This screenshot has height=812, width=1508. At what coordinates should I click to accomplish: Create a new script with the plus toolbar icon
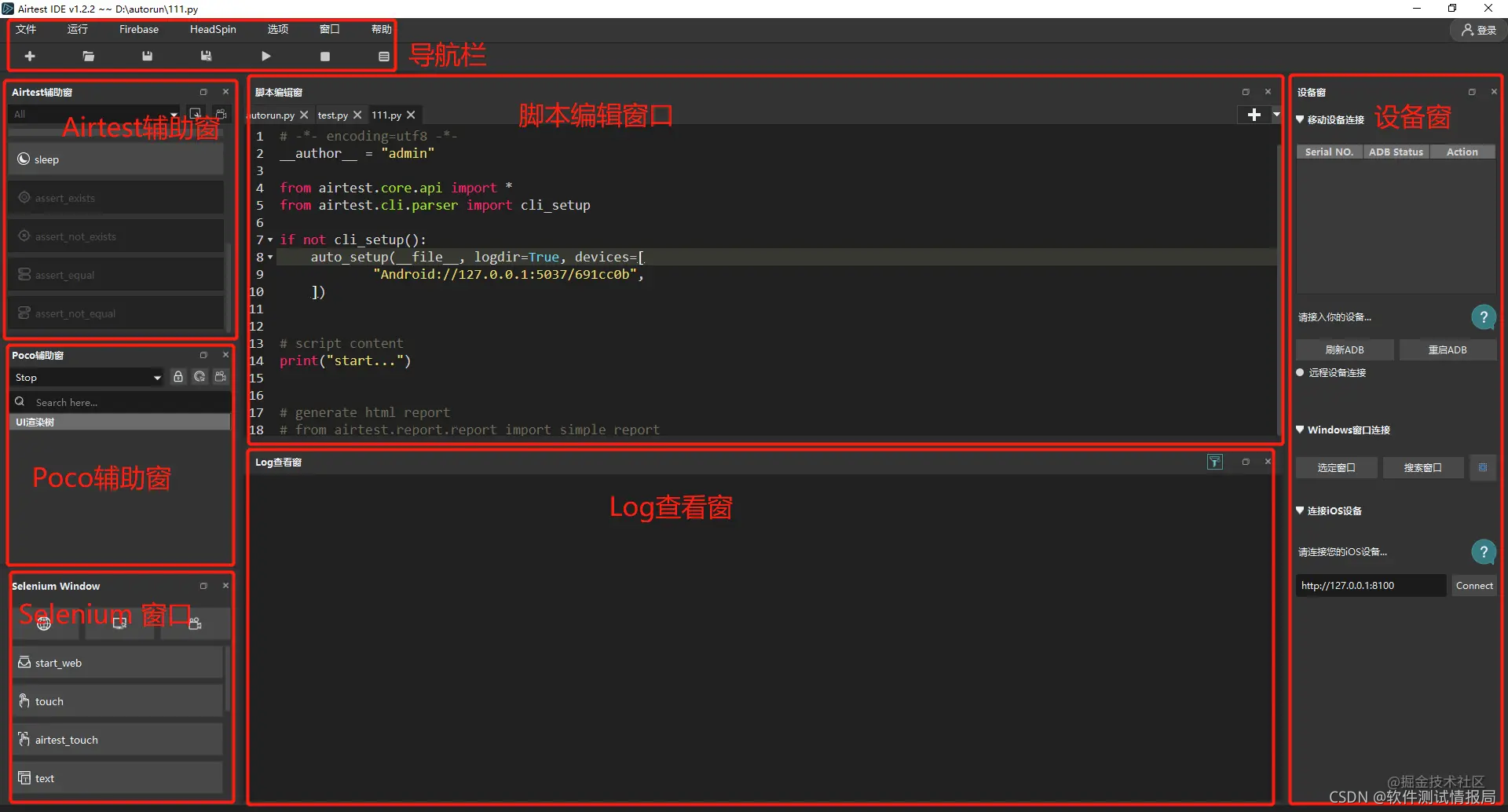[30, 57]
